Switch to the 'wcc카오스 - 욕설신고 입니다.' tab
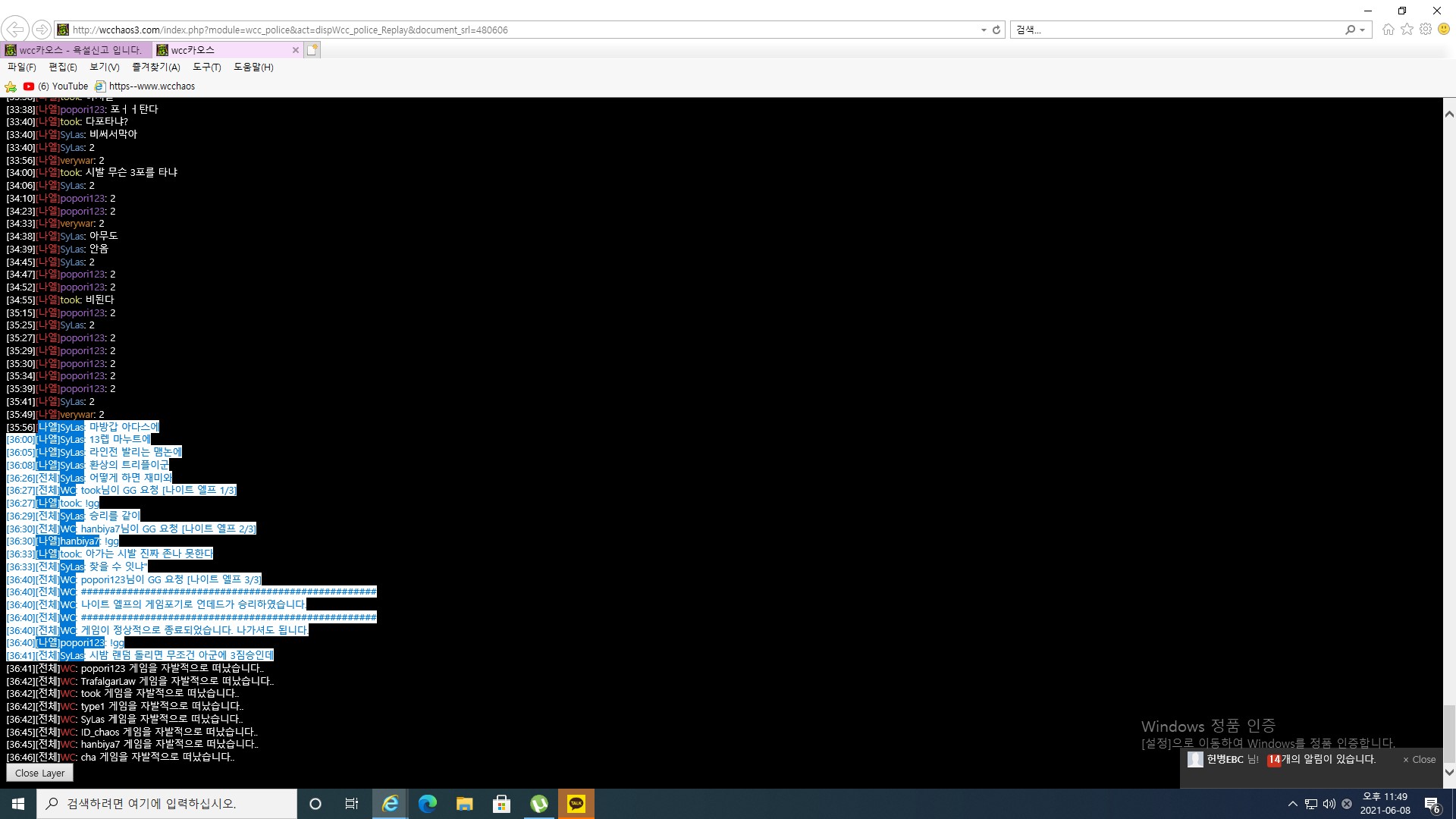The image size is (1456, 819). (x=76, y=49)
